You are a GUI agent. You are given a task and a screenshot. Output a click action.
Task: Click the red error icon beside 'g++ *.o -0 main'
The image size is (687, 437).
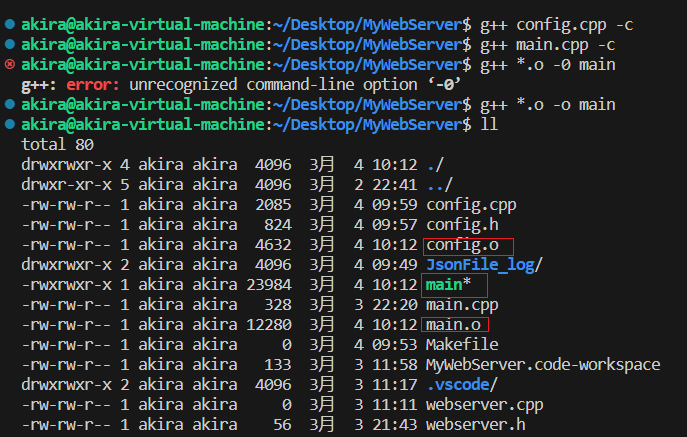[x=9, y=64]
